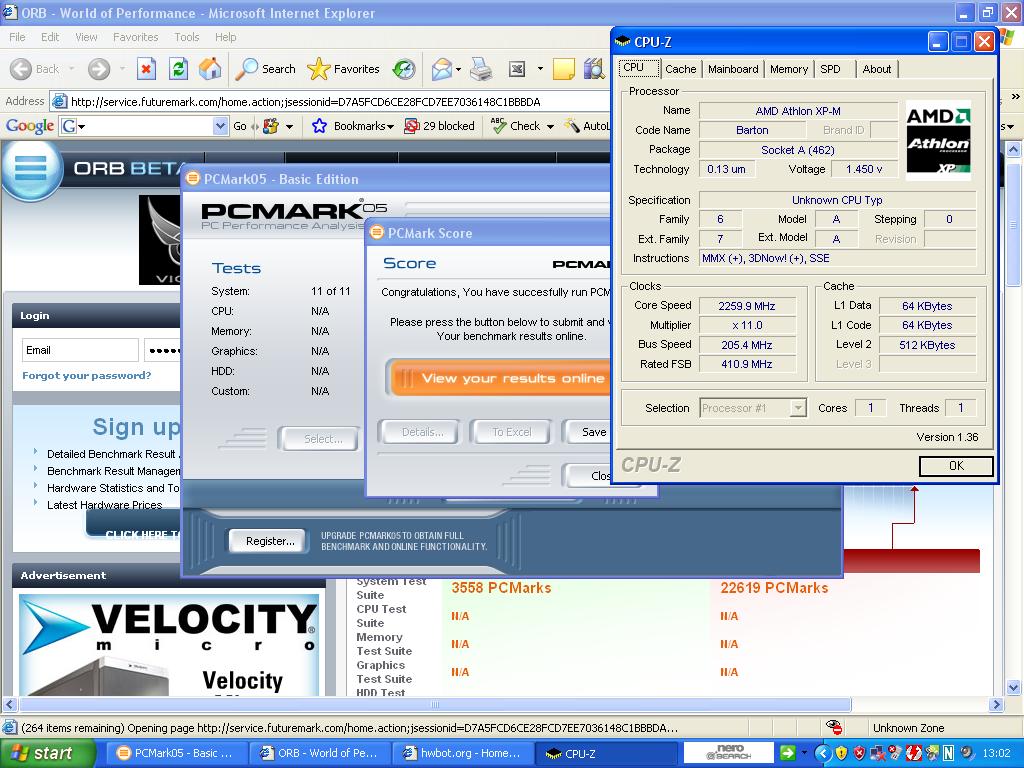Expand the Google search box dropdown

[x=220, y=126]
